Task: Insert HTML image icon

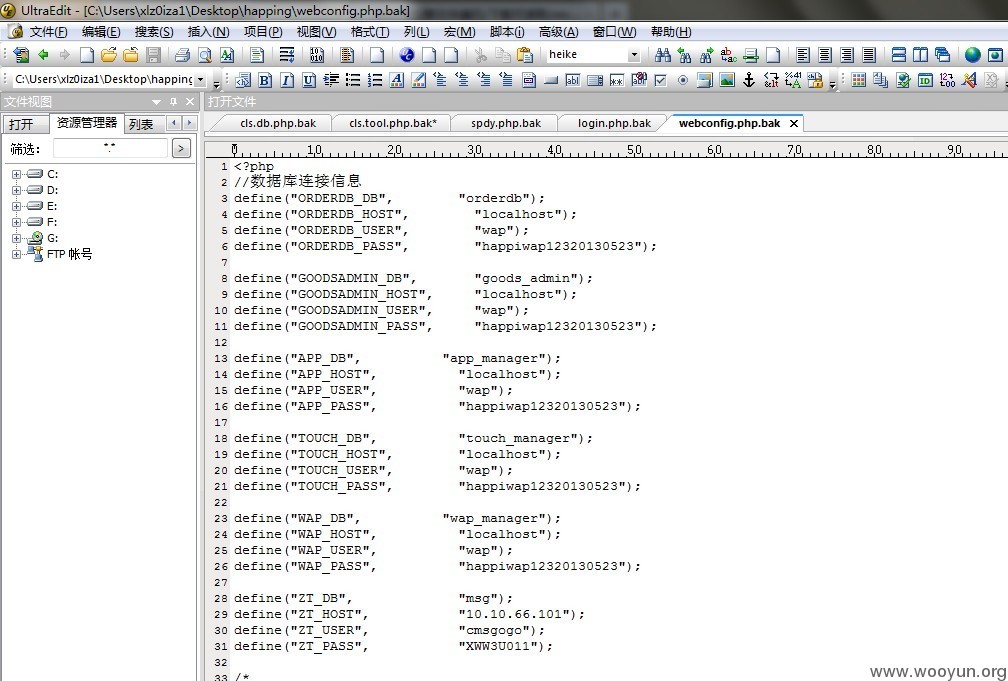Action: pos(727,80)
